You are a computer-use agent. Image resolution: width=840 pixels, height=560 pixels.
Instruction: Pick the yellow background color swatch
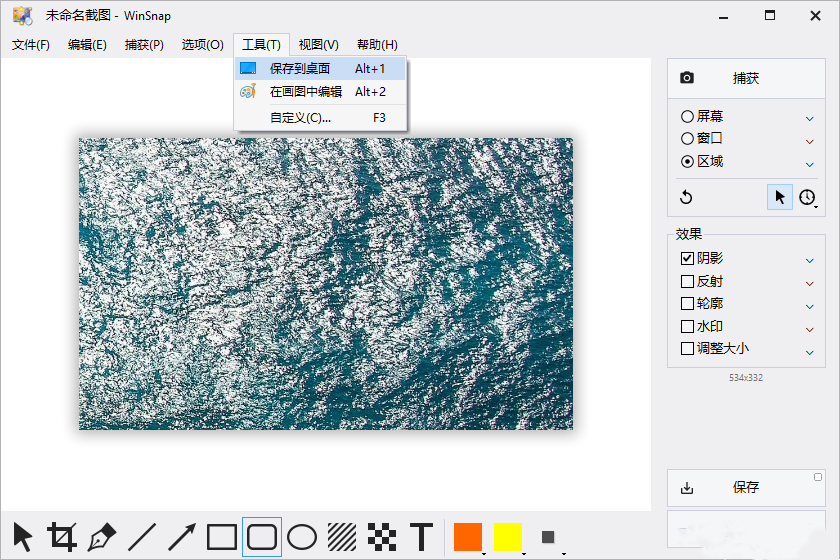click(508, 537)
